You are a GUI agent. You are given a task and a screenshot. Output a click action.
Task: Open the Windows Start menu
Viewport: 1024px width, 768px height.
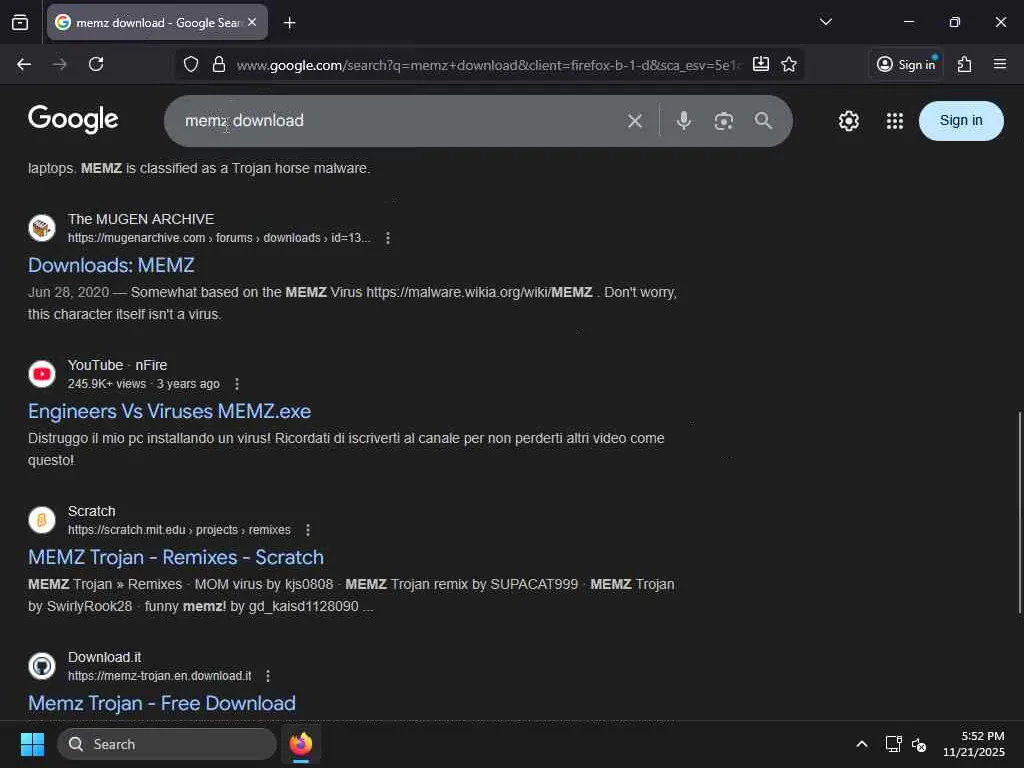32,744
